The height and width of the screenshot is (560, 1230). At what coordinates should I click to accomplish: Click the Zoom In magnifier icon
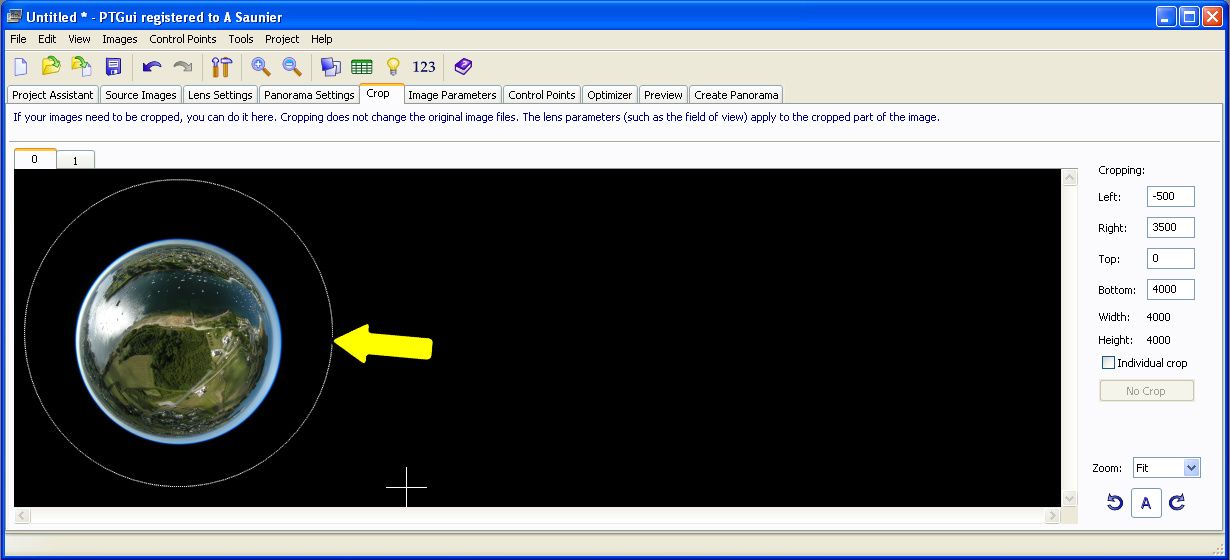[261, 67]
